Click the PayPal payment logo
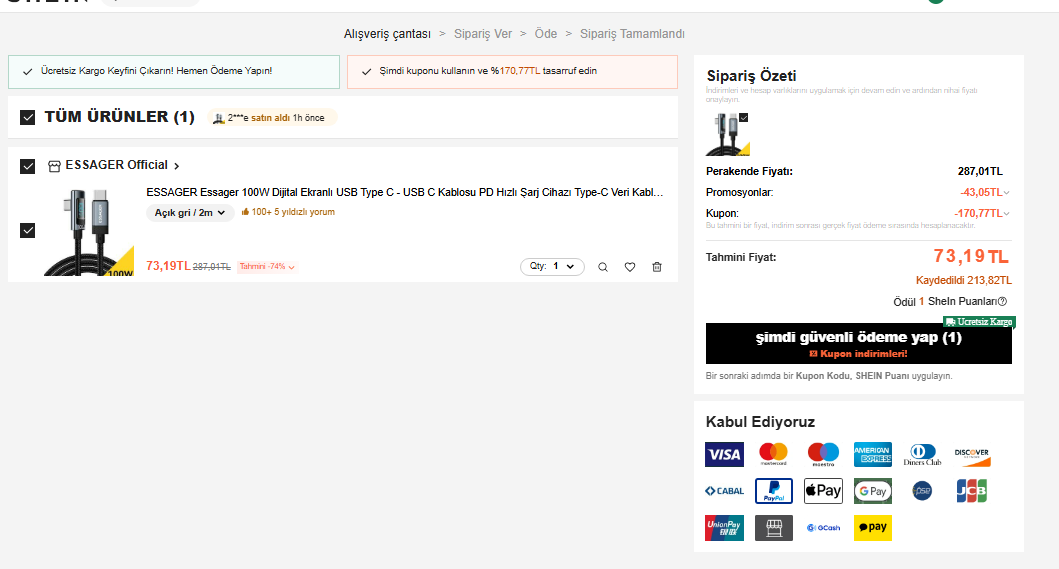This screenshot has width=1059, height=569. coord(773,491)
